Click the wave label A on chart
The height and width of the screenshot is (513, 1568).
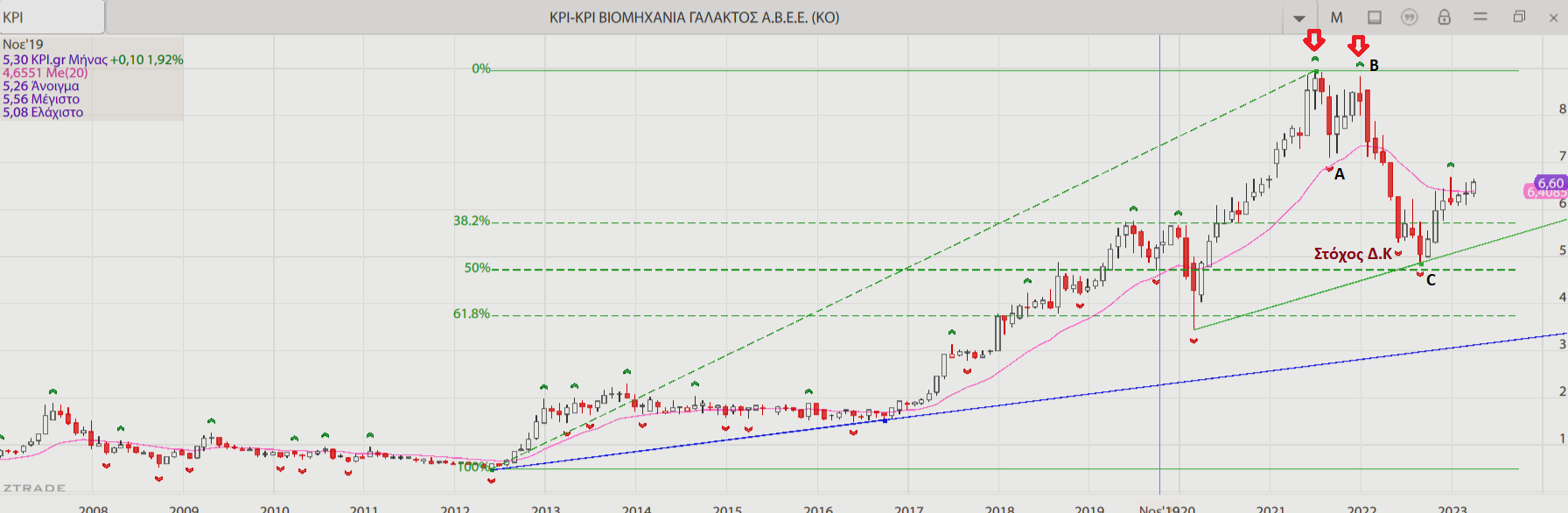(1340, 174)
